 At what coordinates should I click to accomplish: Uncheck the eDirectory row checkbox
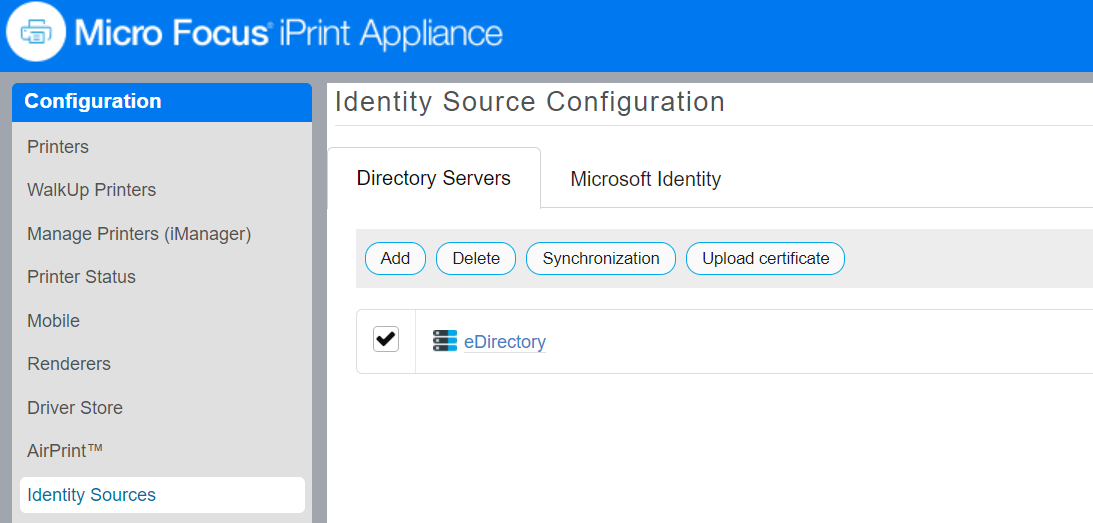pos(386,340)
